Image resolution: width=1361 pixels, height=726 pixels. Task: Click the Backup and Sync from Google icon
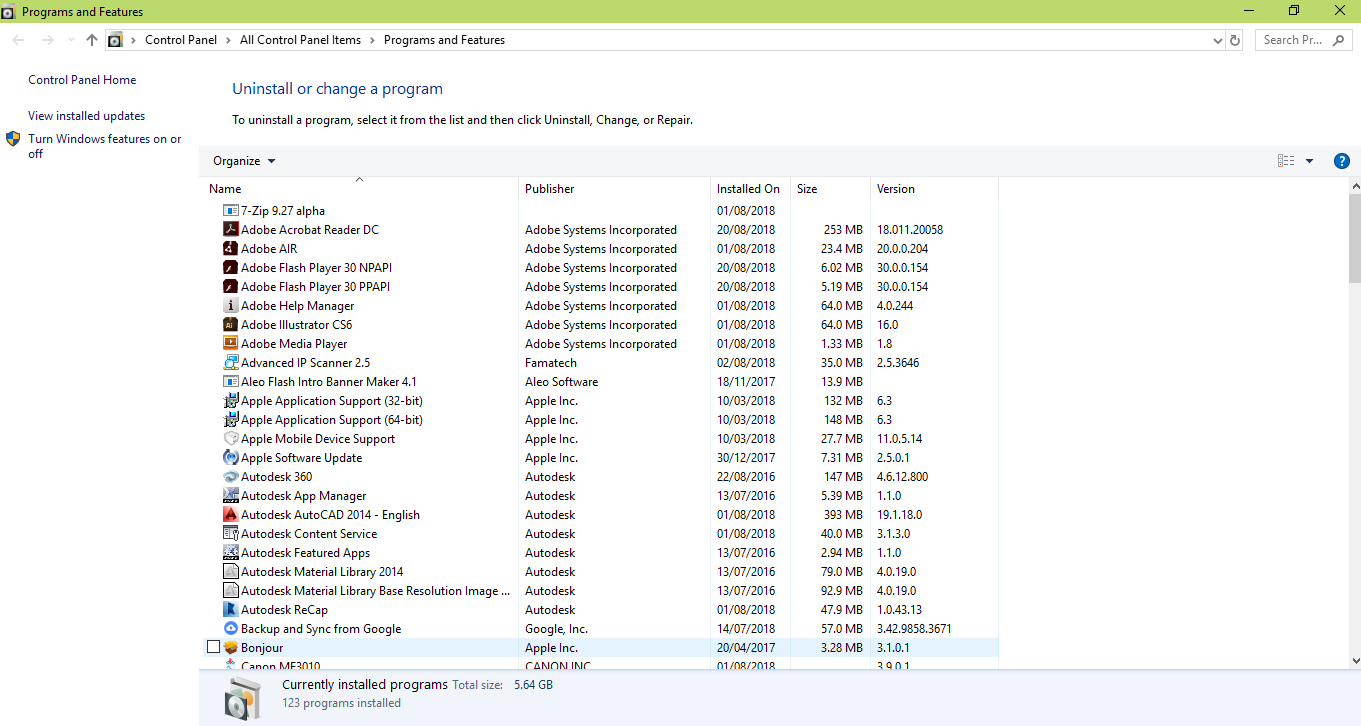coord(229,628)
